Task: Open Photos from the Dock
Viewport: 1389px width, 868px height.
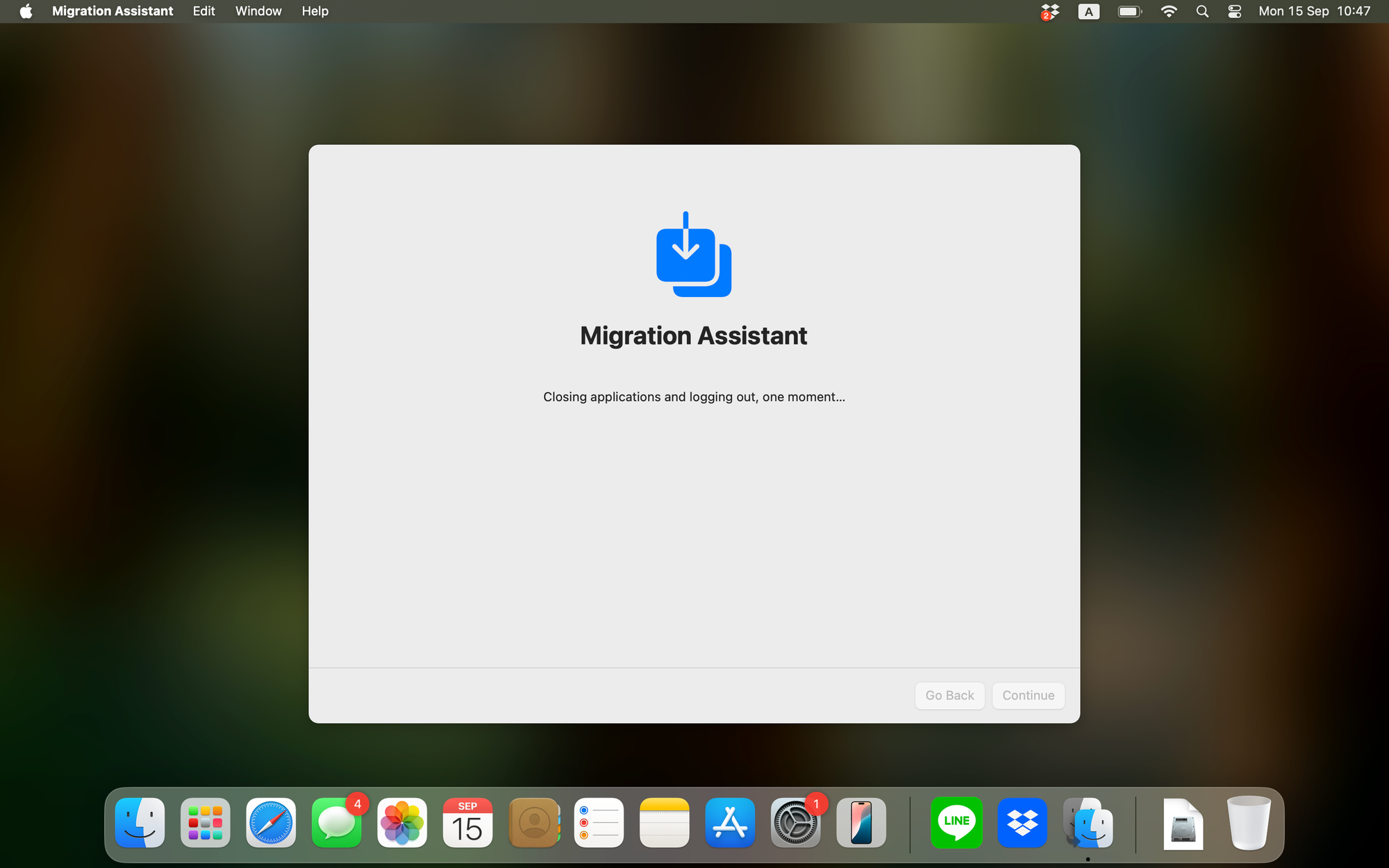Action: click(402, 823)
